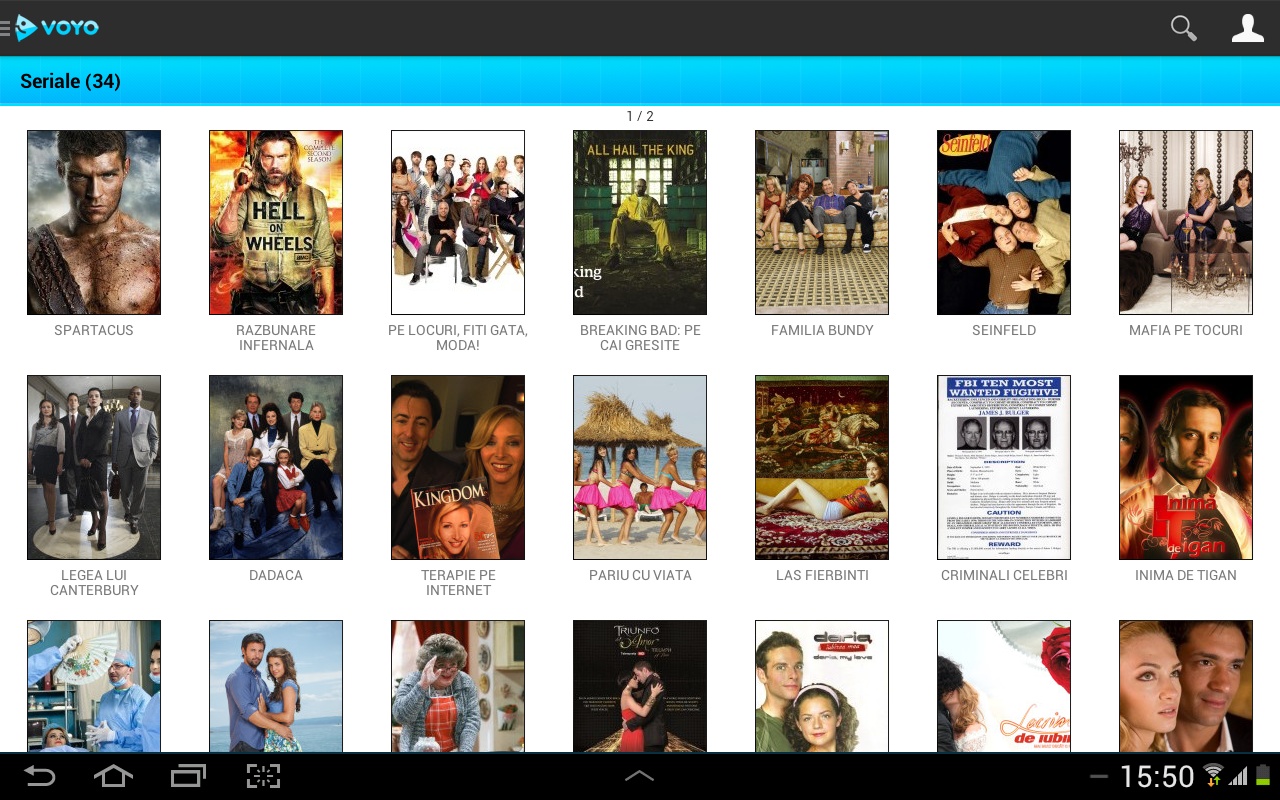Select the LAS FIERBINTI title
Image resolution: width=1280 pixels, height=800 pixels.
(x=822, y=575)
